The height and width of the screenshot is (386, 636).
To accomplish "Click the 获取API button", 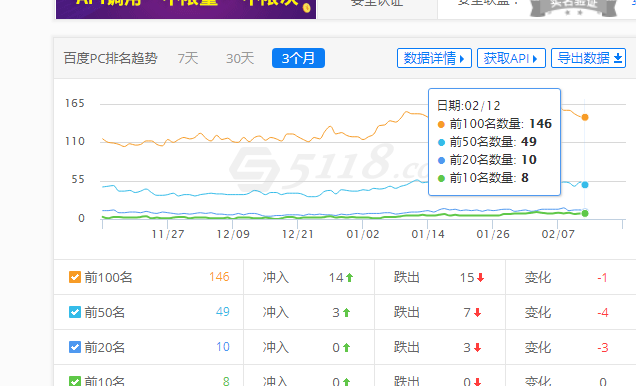I will pyautogui.click(x=511, y=58).
